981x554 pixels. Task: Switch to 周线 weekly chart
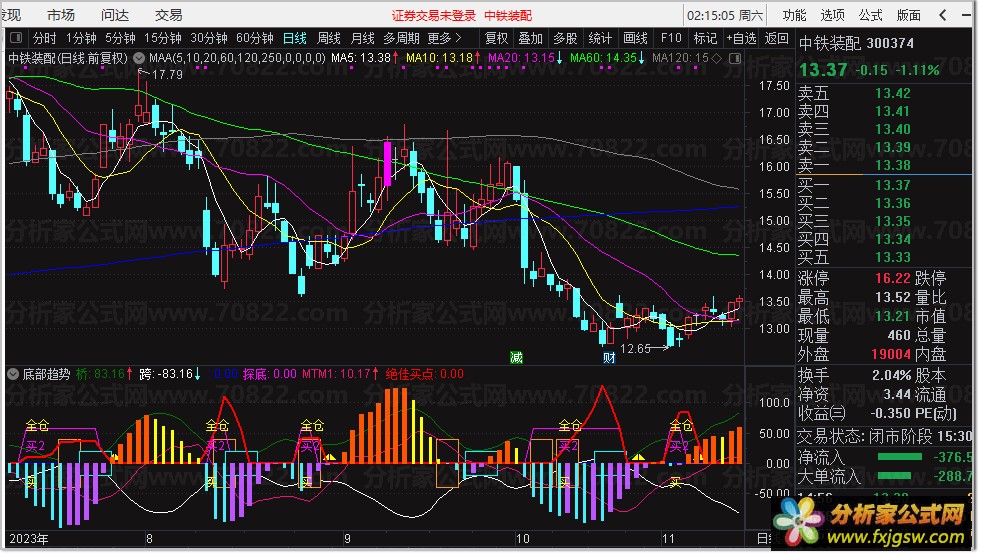(328, 38)
